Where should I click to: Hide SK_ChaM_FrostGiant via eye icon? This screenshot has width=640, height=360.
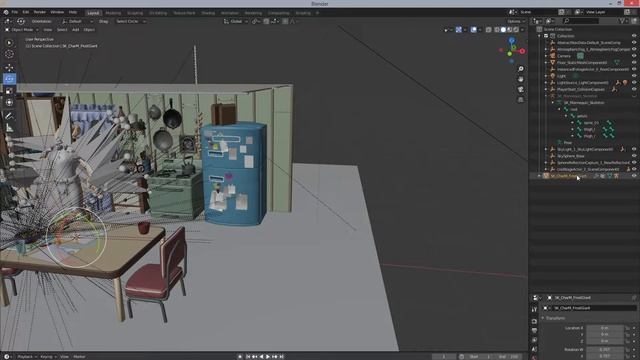[634, 176]
